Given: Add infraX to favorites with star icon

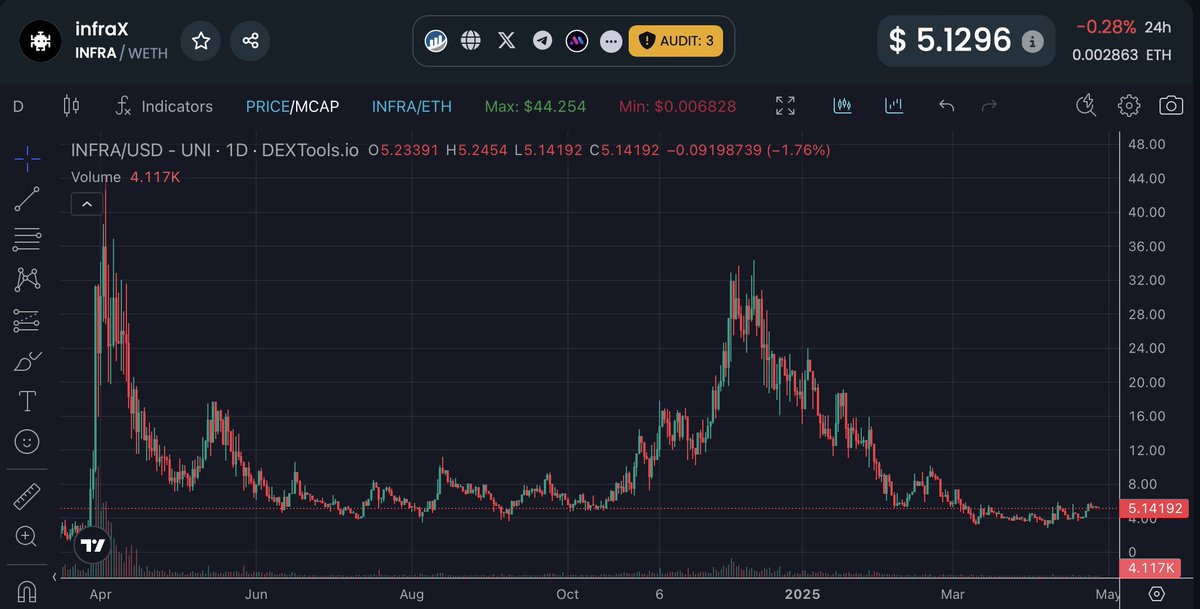Looking at the screenshot, I should [201, 40].
